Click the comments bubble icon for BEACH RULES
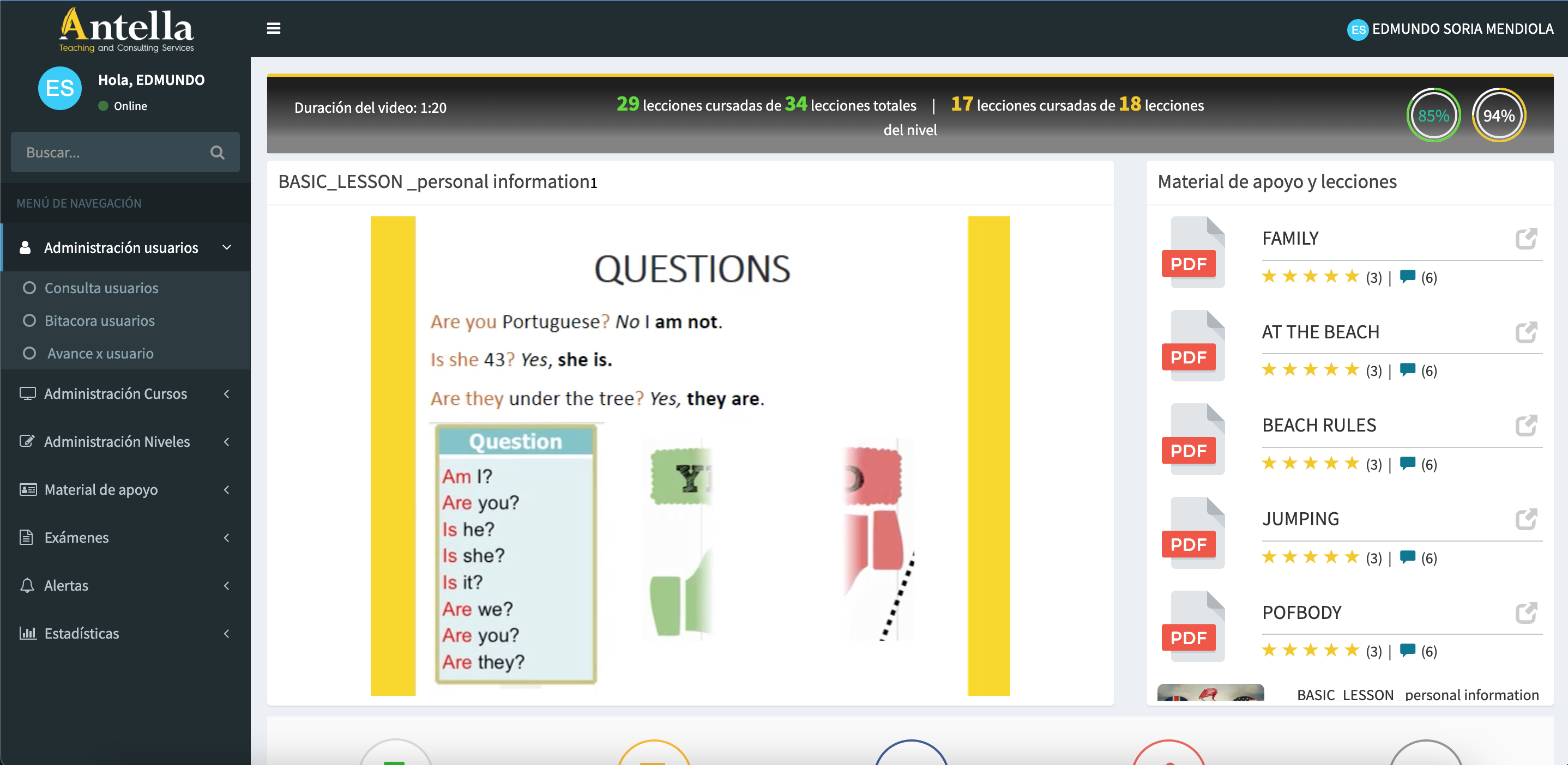This screenshot has width=1568, height=765. pyautogui.click(x=1407, y=463)
